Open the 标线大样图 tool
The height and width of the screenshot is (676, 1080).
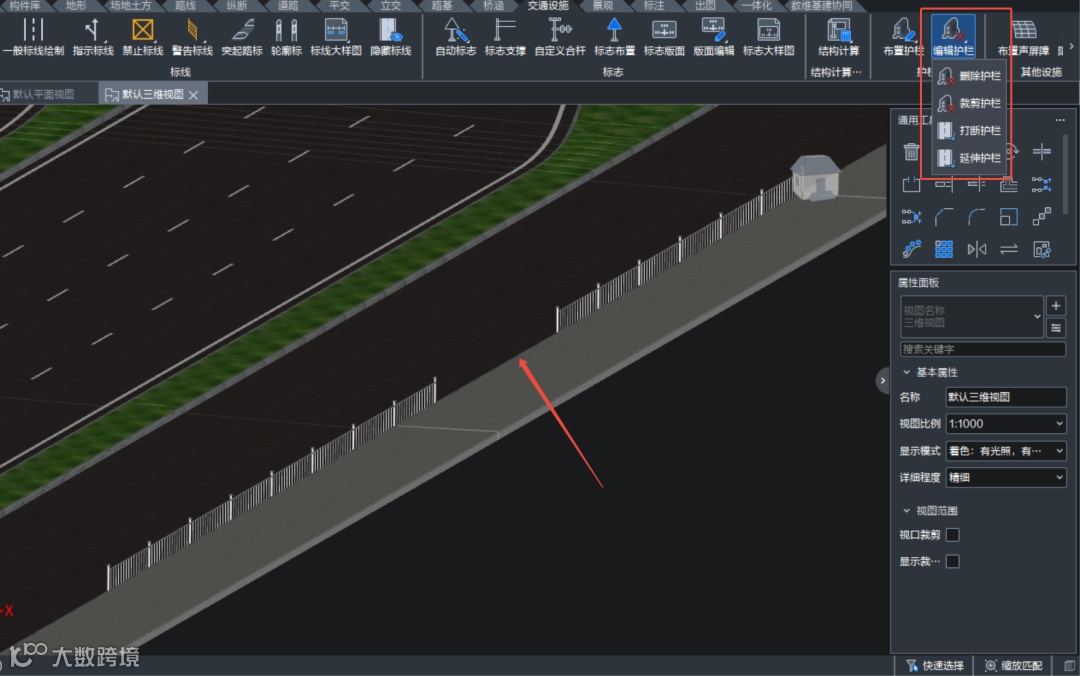[x=335, y=37]
